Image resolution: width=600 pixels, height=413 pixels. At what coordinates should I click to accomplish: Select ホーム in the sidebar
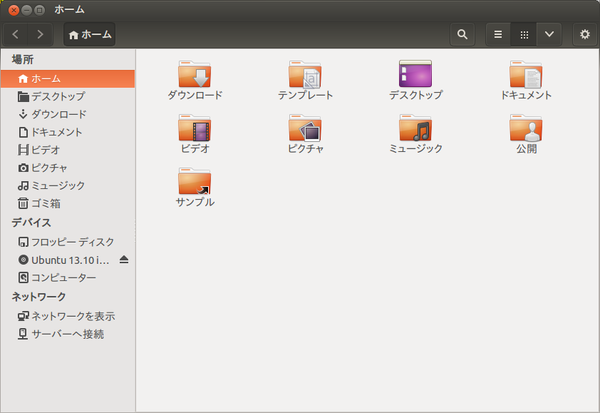(x=68, y=78)
